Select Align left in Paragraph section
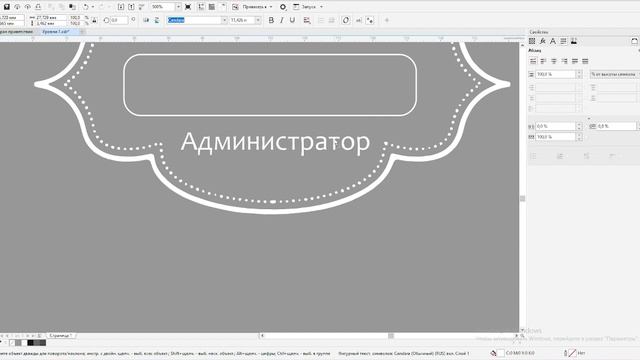The height and width of the screenshot is (360, 640). point(543,61)
